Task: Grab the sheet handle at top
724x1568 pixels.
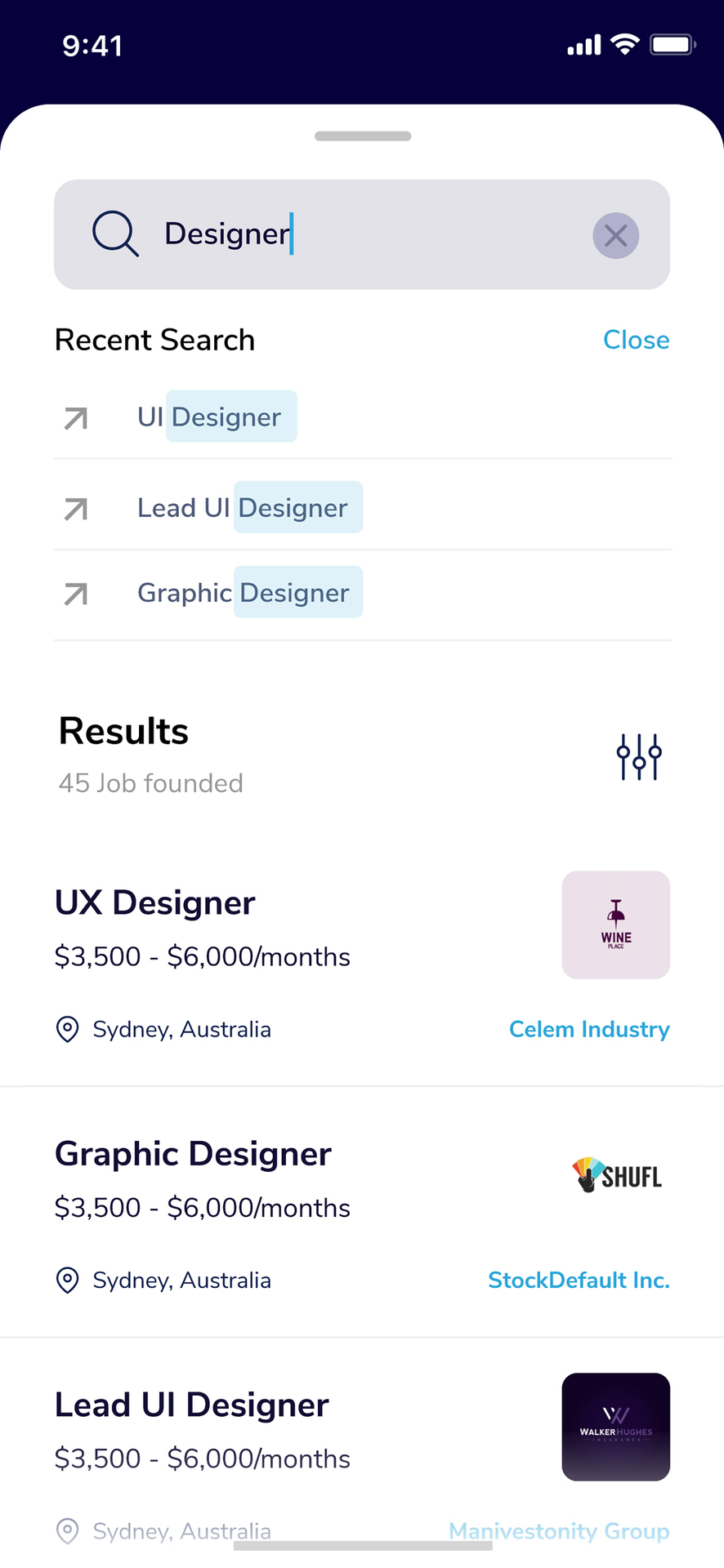Action: pos(363,136)
